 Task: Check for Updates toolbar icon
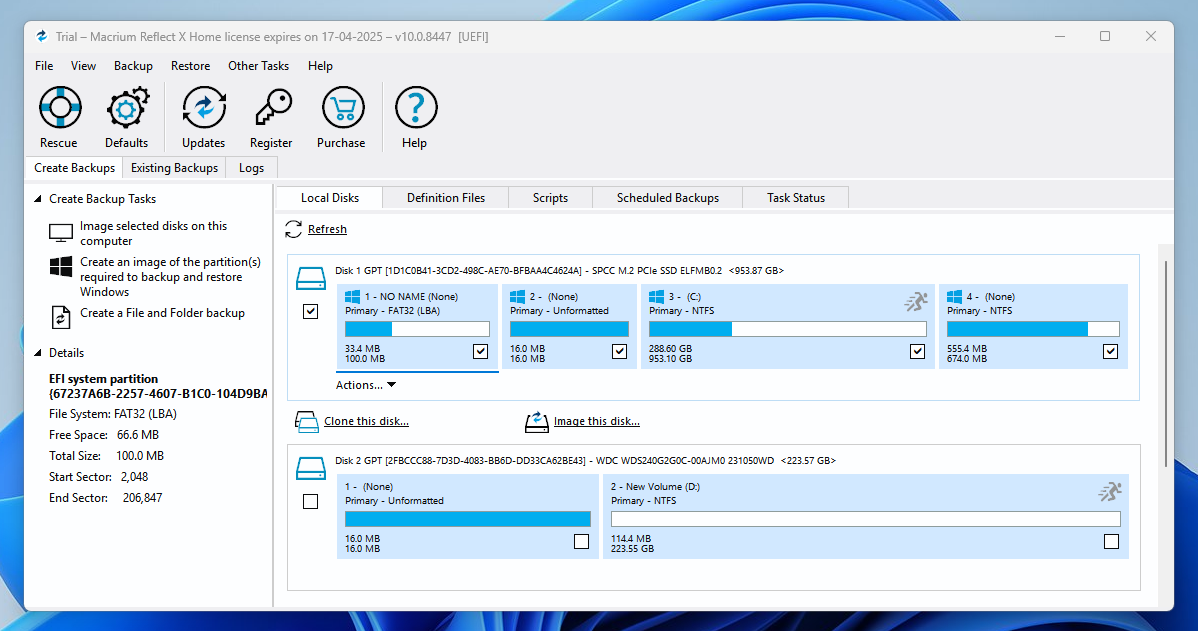click(x=204, y=108)
